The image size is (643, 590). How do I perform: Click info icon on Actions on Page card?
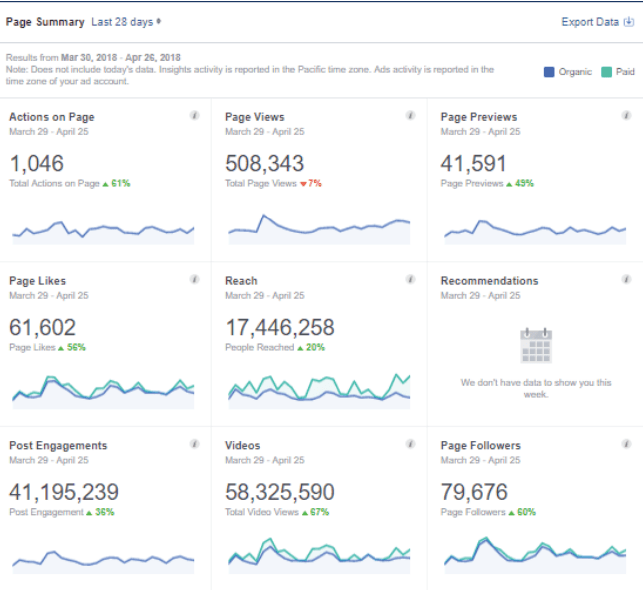point(194,116)
